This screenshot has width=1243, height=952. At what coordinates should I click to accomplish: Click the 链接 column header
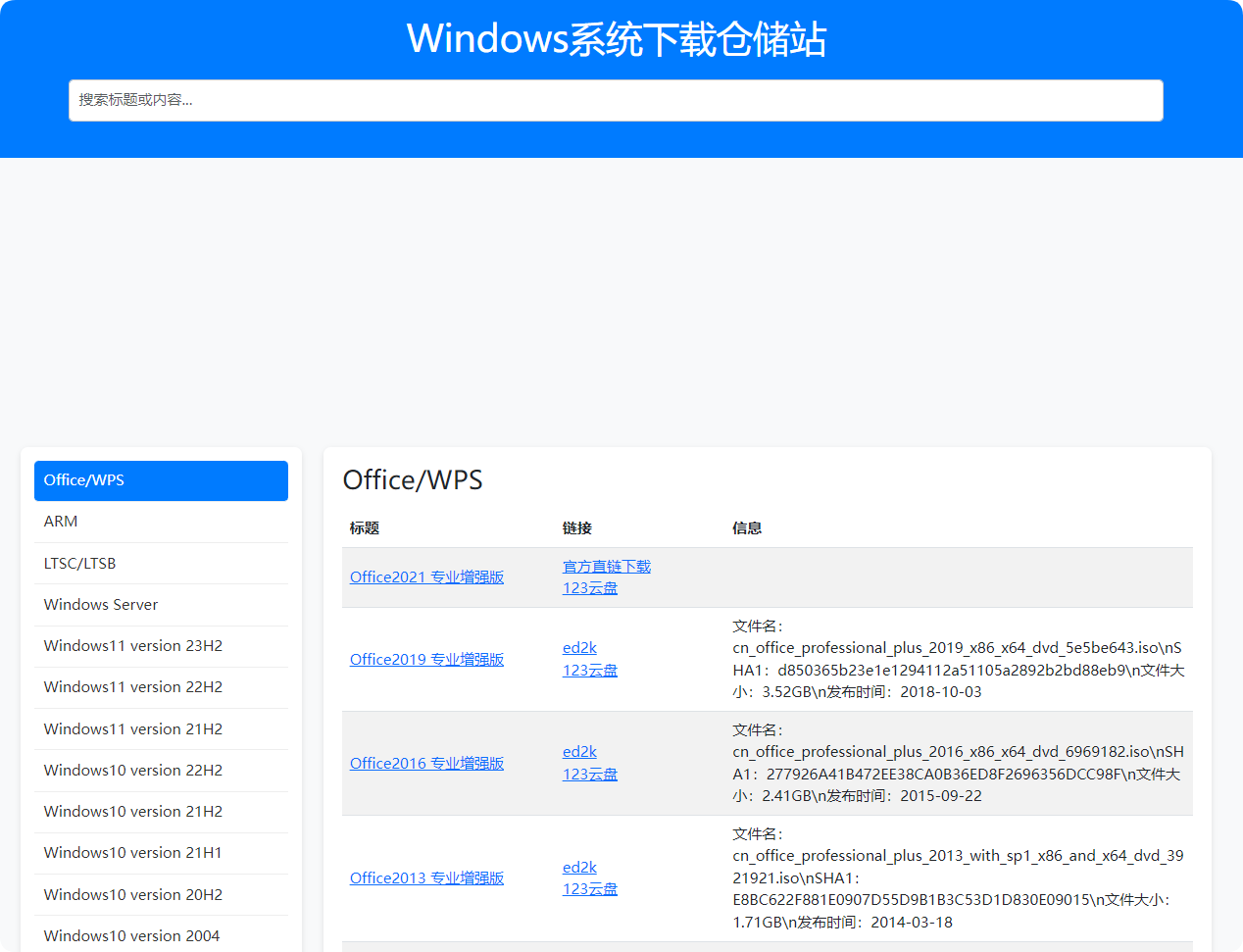(x=577, y=528)
